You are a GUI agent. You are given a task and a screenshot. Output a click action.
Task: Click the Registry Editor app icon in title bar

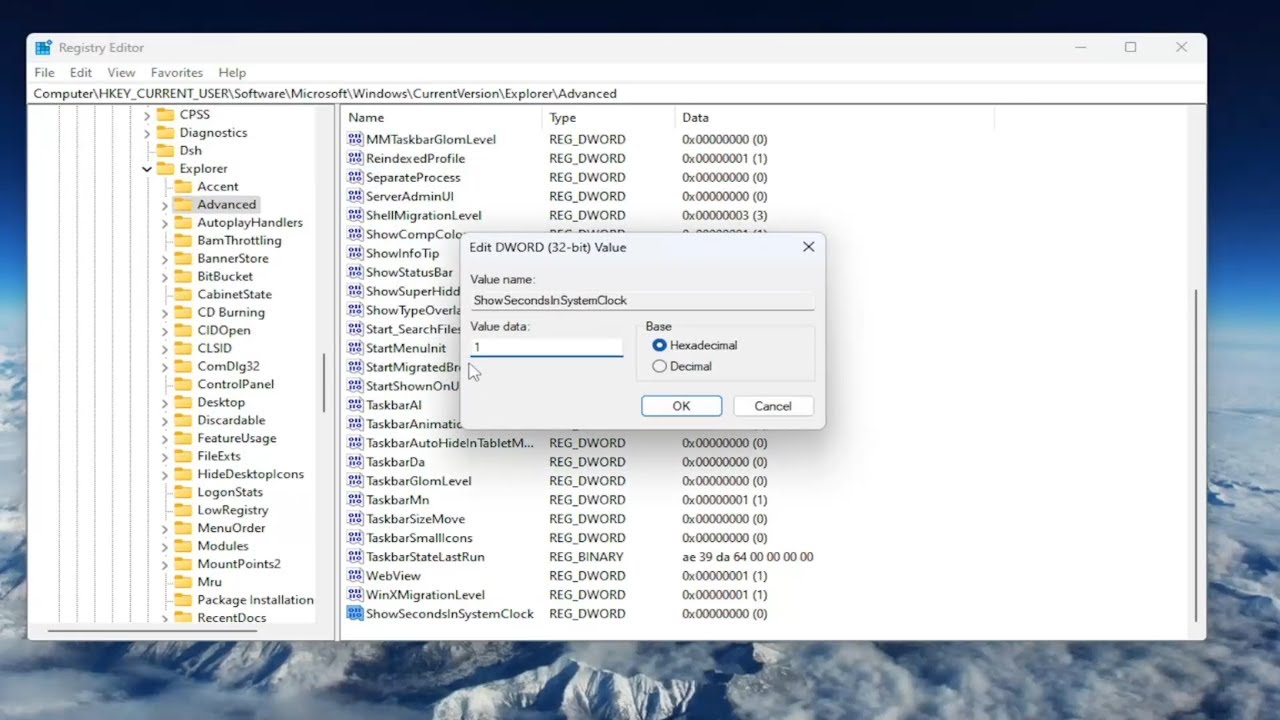coord(44,48)
